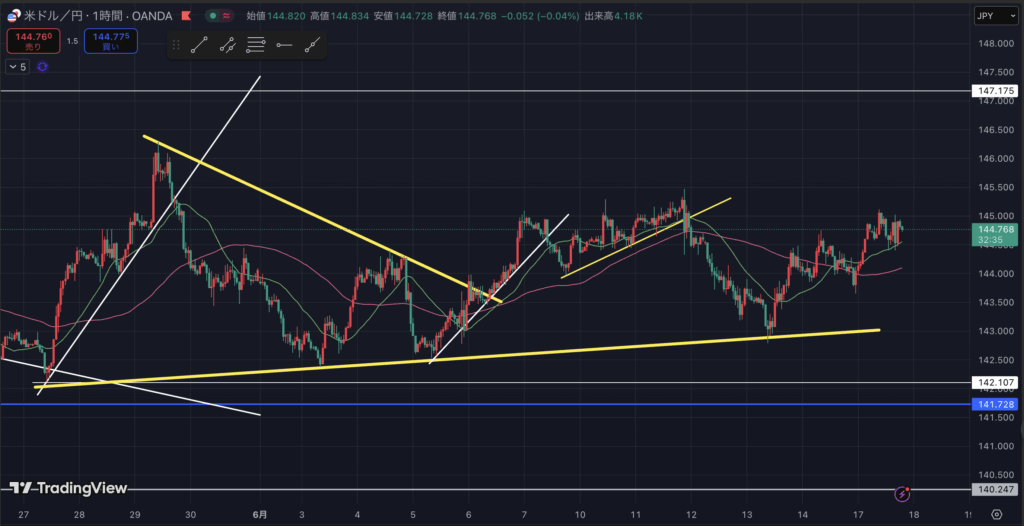
Task: Click the purple circular indicator icon
Action: tap(43, 67)
